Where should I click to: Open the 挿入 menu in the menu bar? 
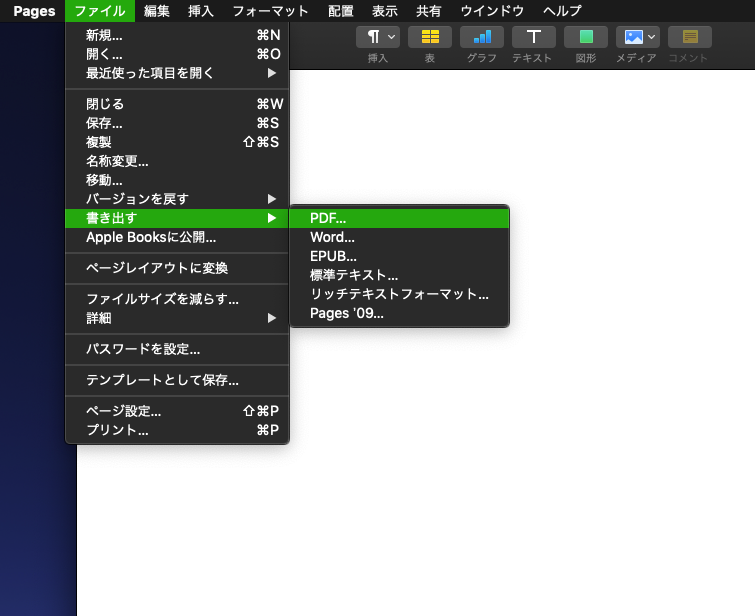click(x=201, y=11)
